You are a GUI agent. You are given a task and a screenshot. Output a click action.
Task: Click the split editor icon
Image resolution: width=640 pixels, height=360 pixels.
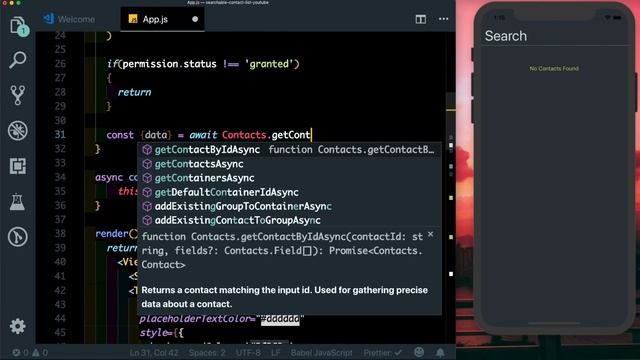click(x=420, y=19)
